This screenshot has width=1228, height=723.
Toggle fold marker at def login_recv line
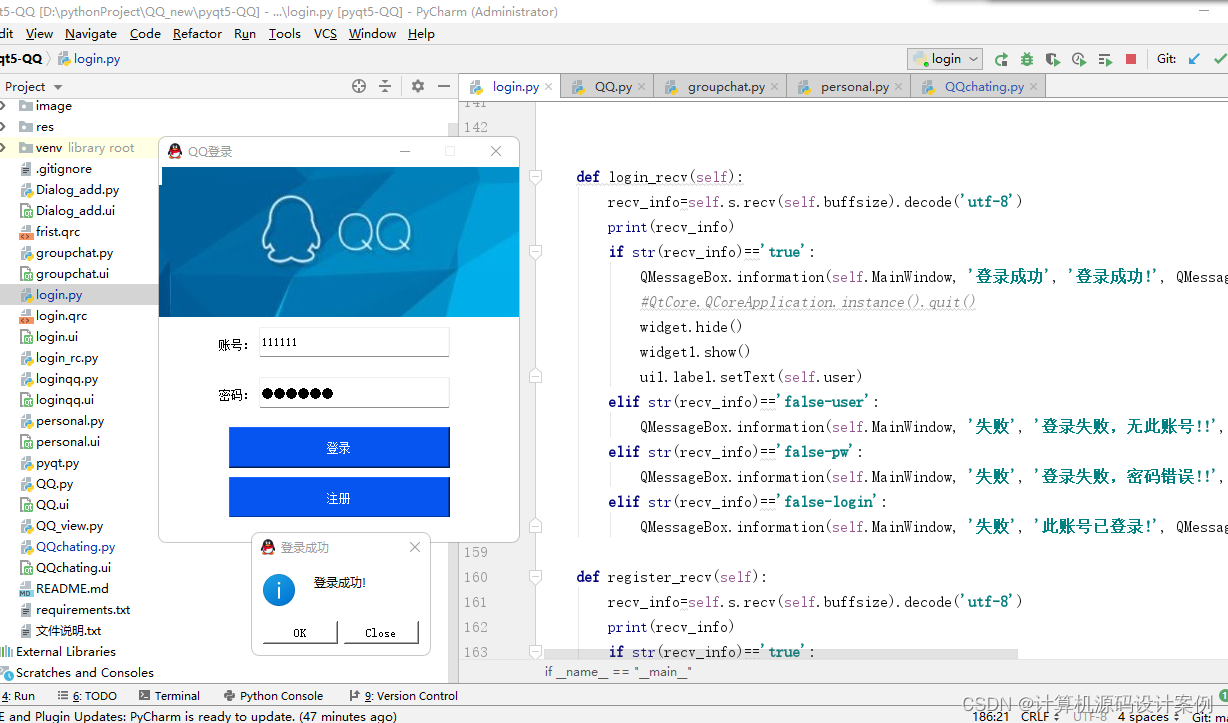pyautogui.click(x=536, y=177)
